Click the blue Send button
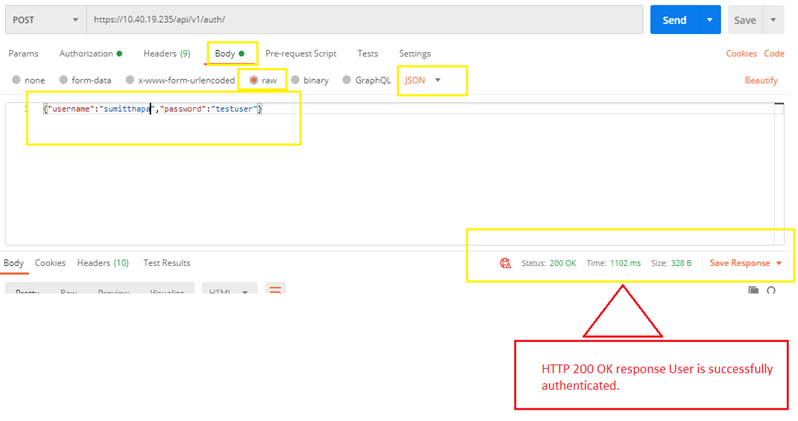 point(674,20)
